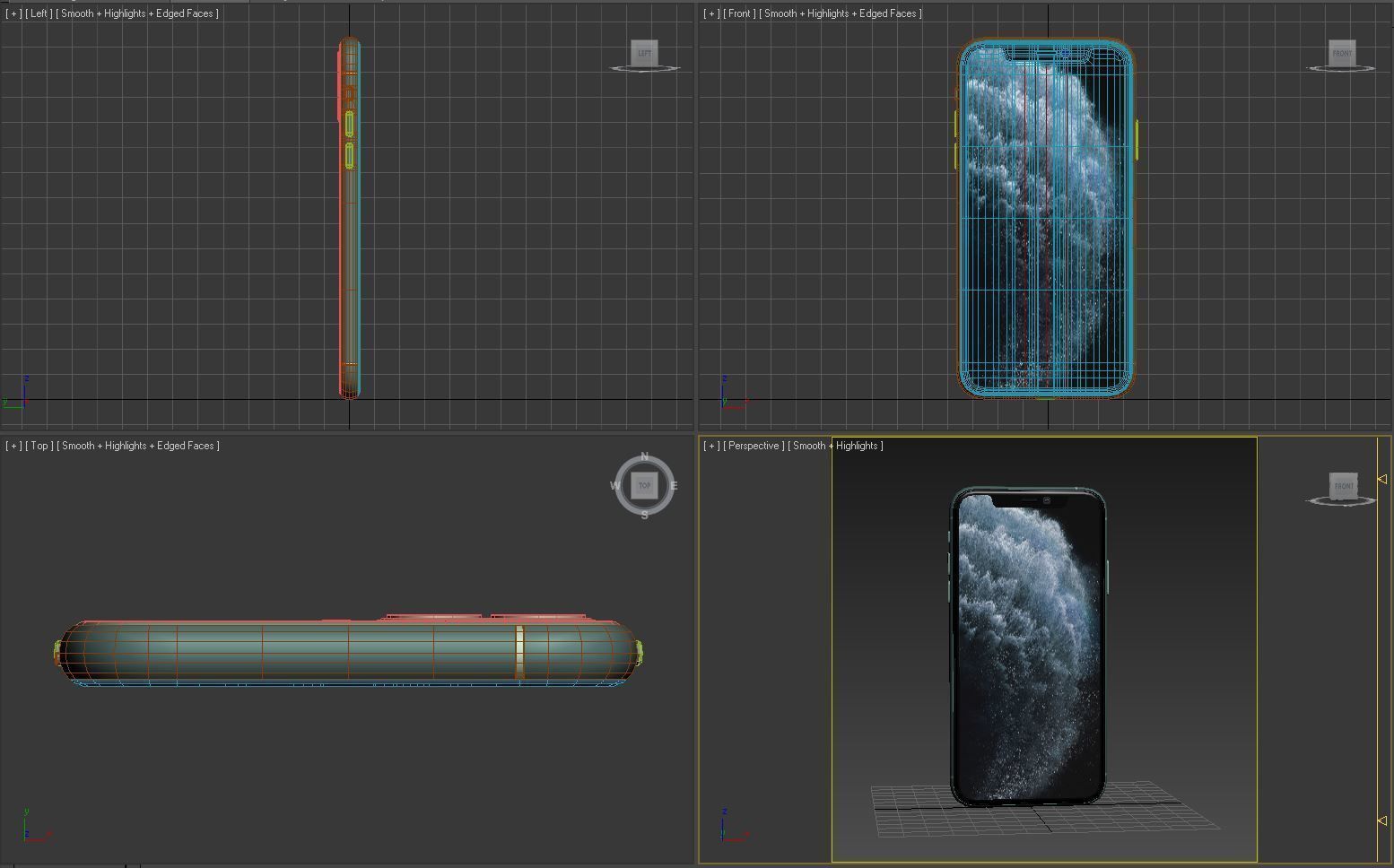Select the phone model in the Perspective viewport

[x=1028, y=646]
